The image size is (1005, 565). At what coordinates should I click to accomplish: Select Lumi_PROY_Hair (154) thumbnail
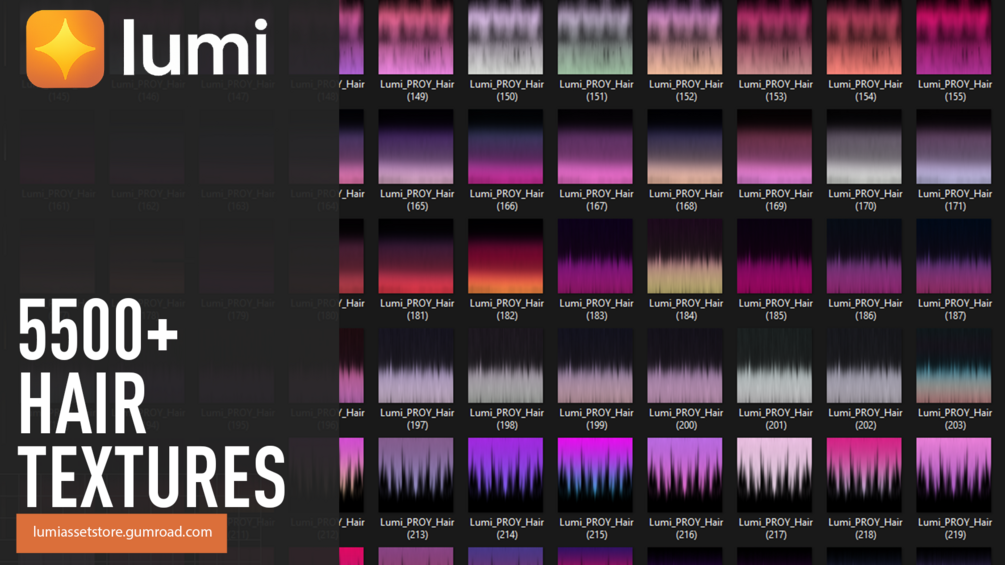(x=865, y=37)
